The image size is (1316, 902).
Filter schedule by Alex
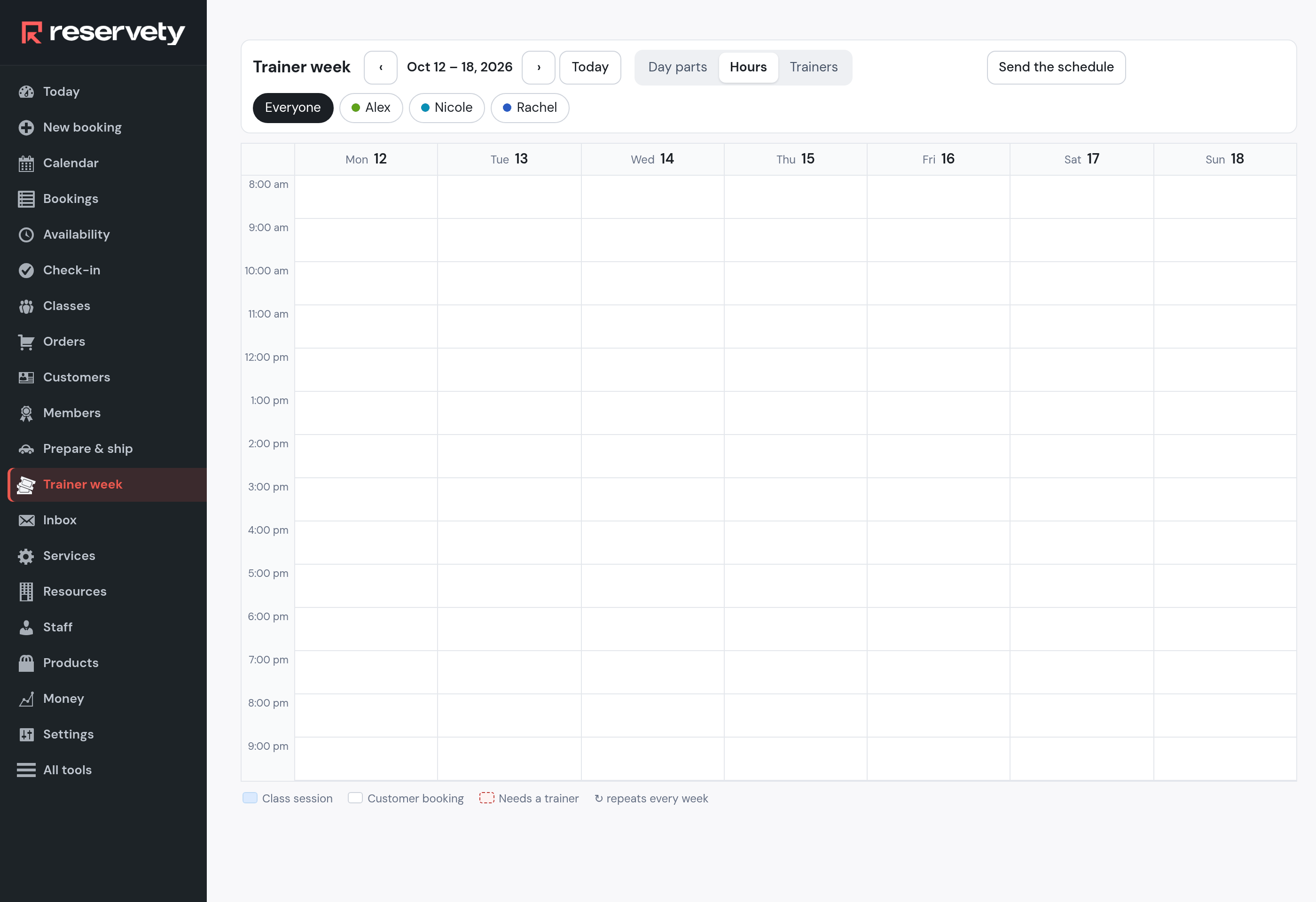[x=371, y=108]
